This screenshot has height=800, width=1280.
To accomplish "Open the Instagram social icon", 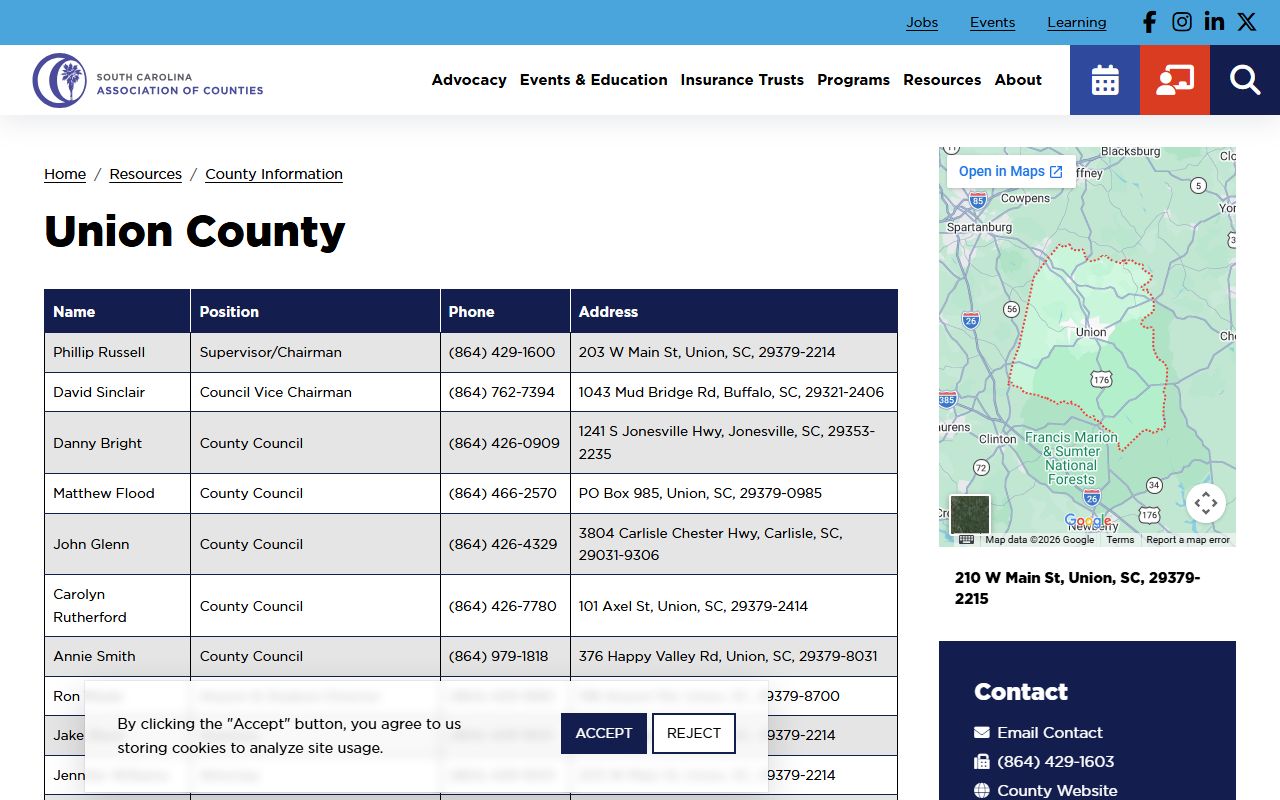I will [x=1182, y=22].
